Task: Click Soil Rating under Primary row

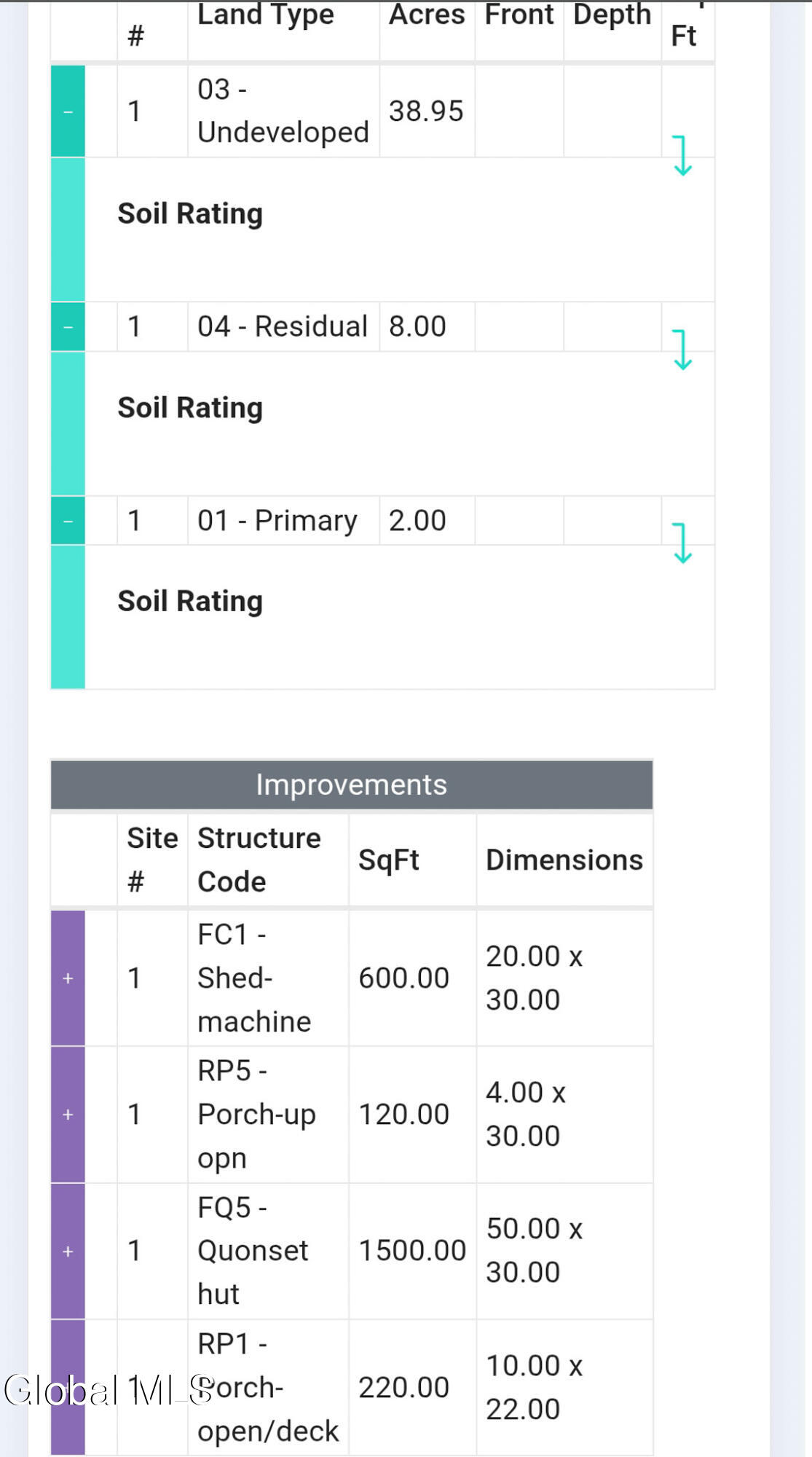Action: click(x=190, y=601)
